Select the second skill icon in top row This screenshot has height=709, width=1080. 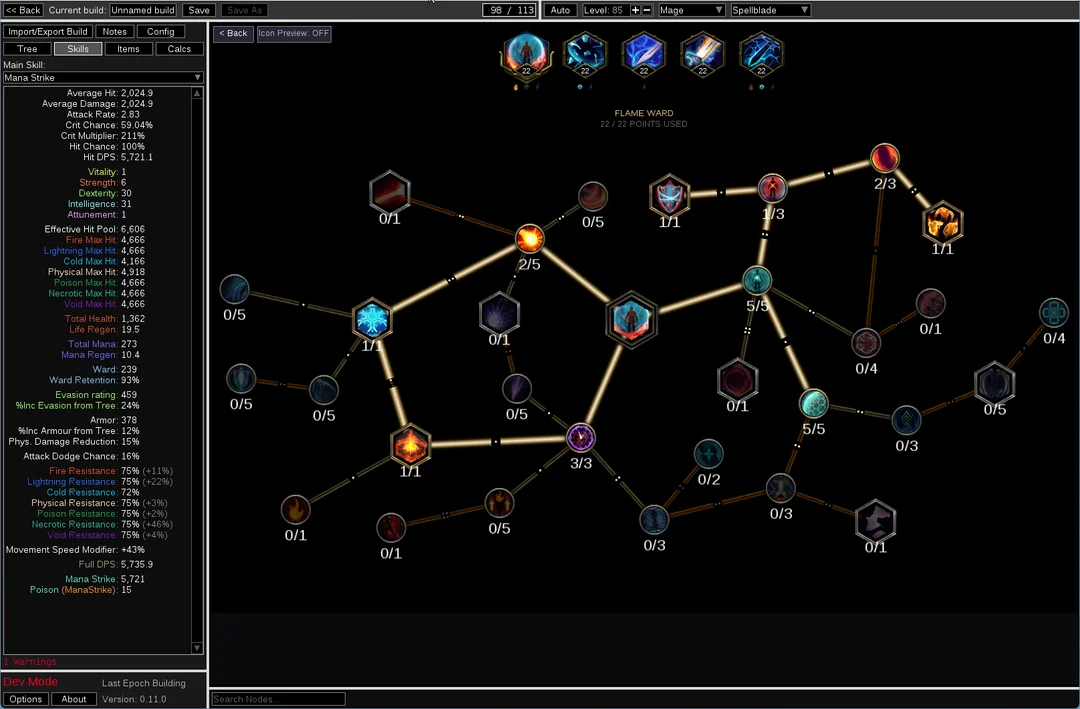[585, 55]
